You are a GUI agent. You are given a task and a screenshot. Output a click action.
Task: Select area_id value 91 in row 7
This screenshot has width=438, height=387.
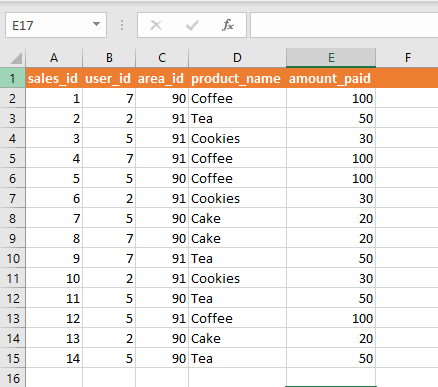(x=162, y=198)
